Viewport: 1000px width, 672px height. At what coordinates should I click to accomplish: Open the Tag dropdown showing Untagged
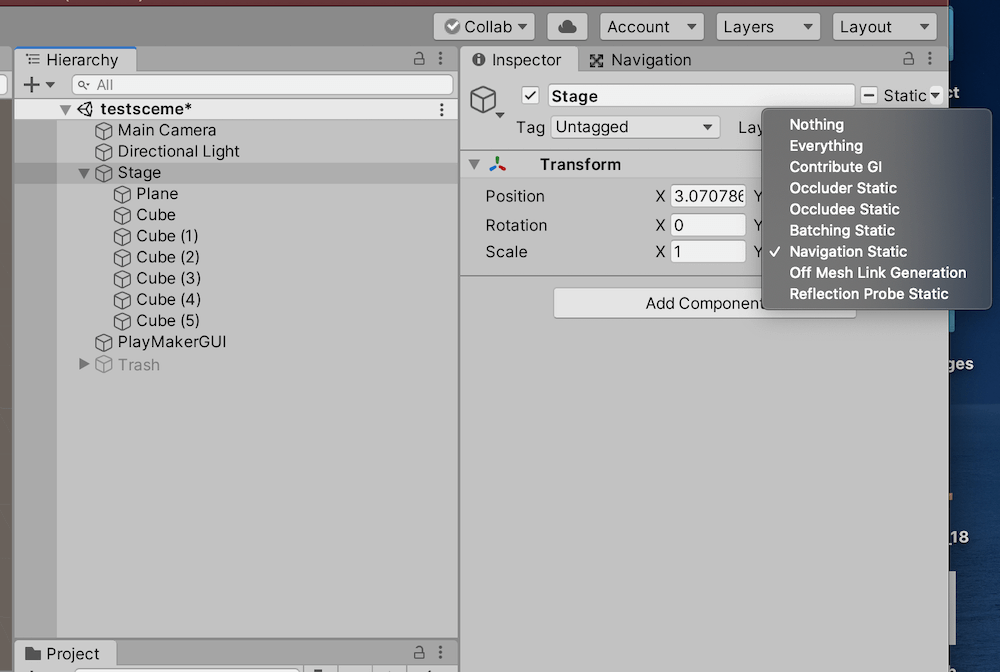click(x=634, y=127)
